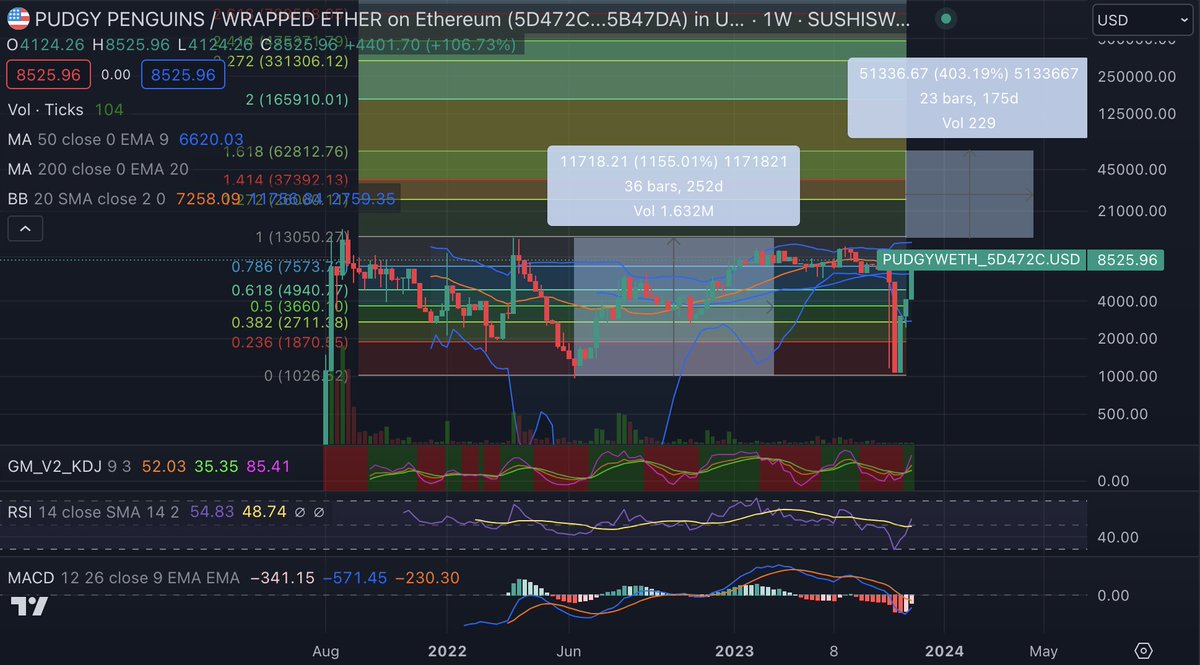Click the 403.19% price range measure box
The image size is (1200, 665).
(x=966, y=97)
